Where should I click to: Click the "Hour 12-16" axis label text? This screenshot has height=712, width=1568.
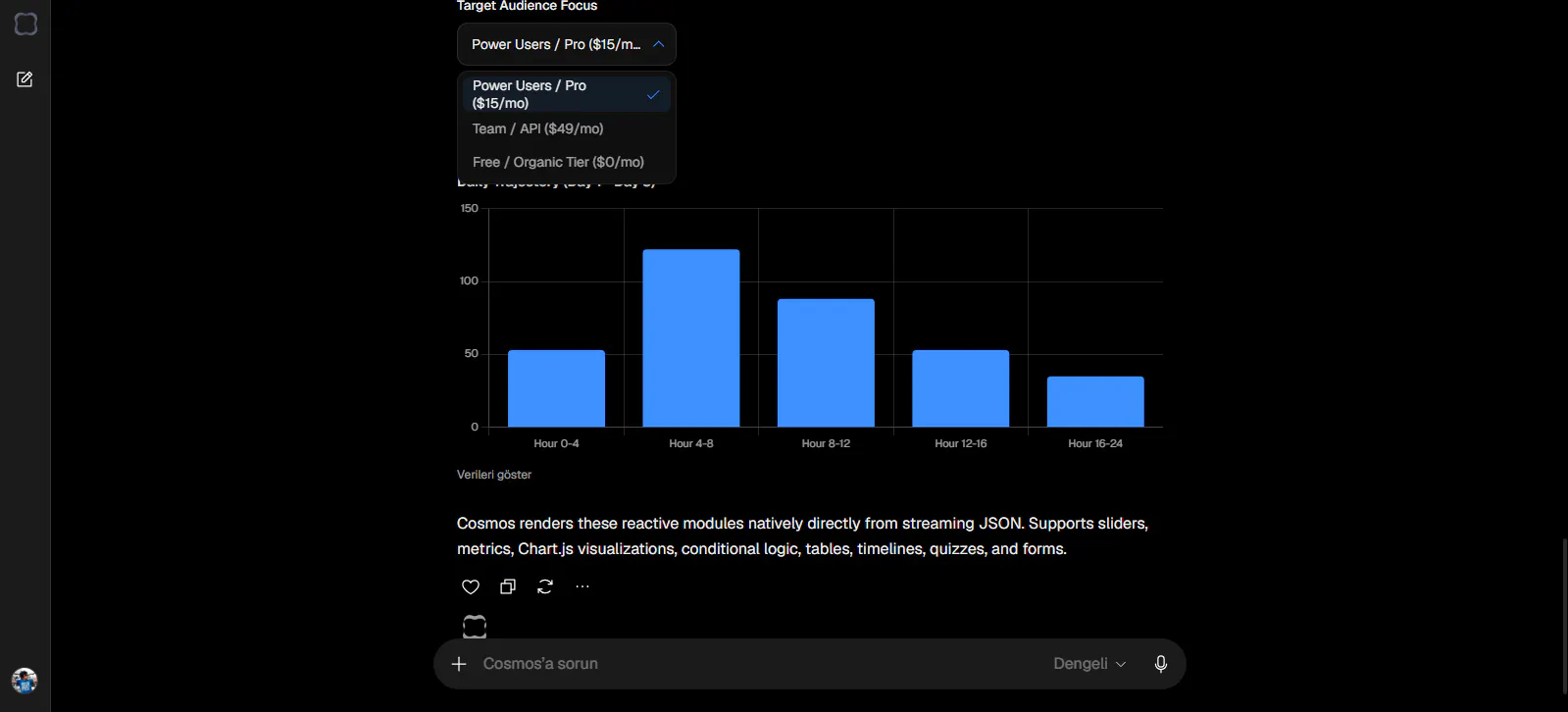(x=961, y=444)
